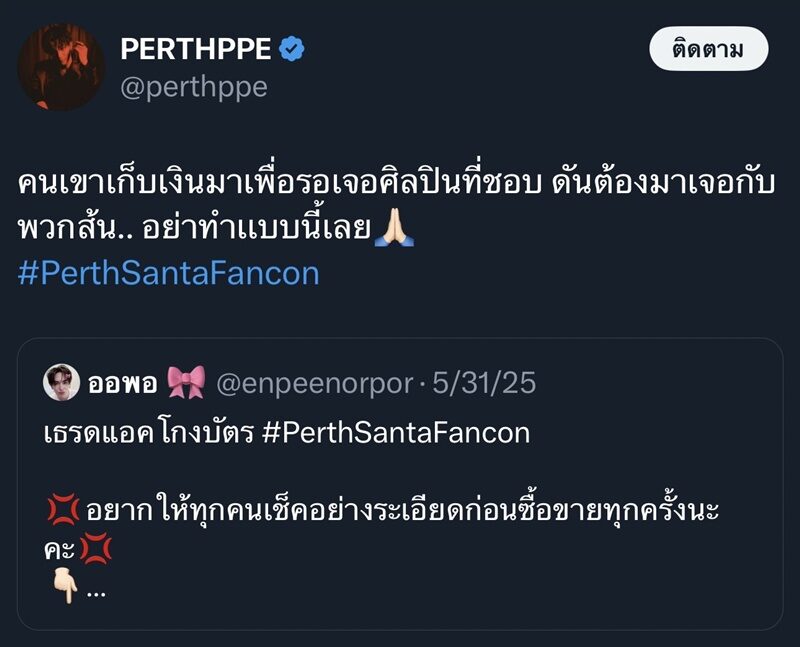The height and width of the screenshot is (647, 800).
Task: Open the #PerthSantaFancon hashtag in the main tweet
Action: [169, 272]
